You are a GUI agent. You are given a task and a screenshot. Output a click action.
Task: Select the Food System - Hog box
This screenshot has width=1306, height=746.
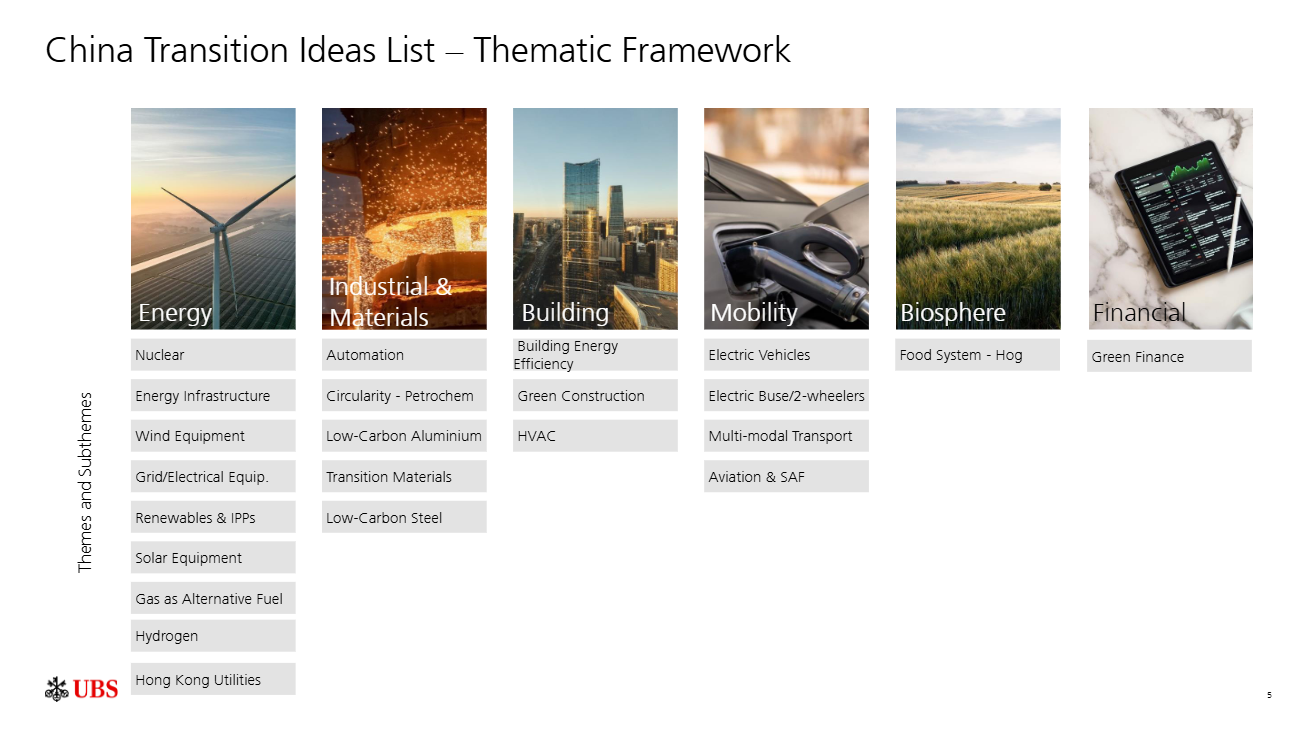pyautogui.click(x=977, y=355)
